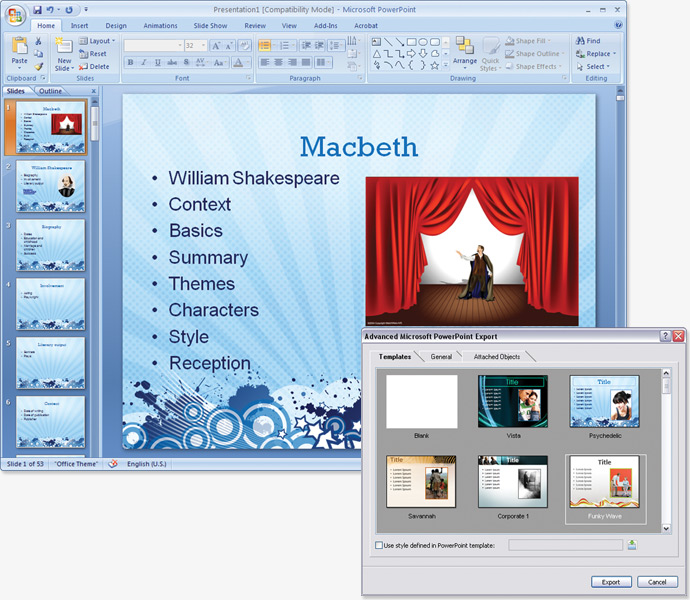Select the Right Arrow shape
Viewport: 690px width, 600px height.
pyautogui.click(x=411, y=54)
